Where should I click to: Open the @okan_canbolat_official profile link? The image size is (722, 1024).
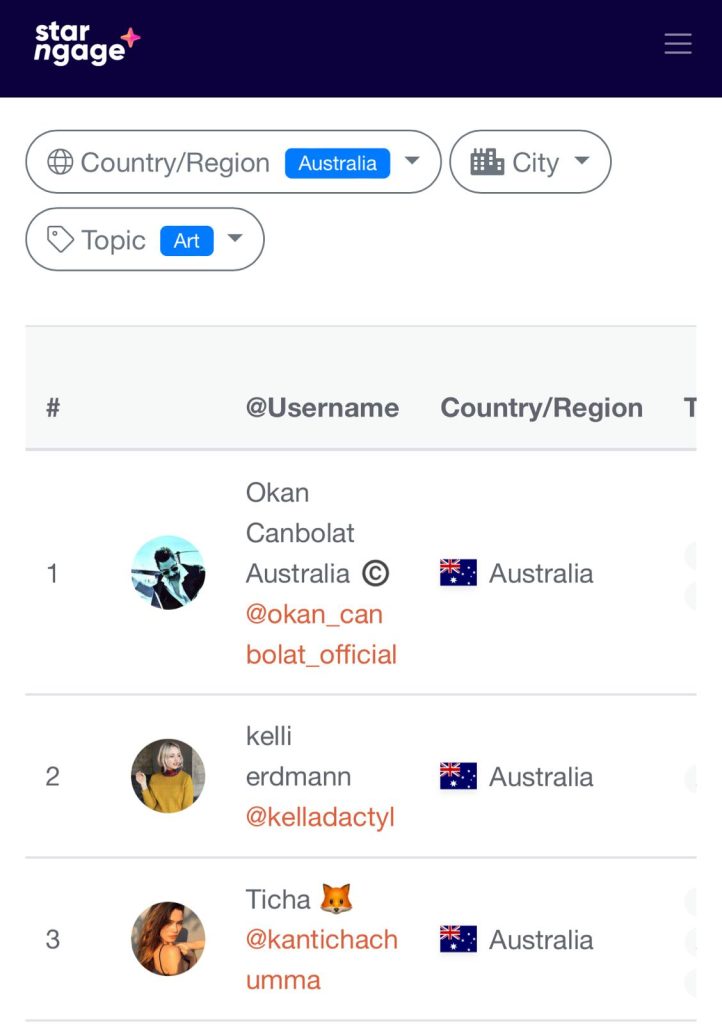click(321, 634)
